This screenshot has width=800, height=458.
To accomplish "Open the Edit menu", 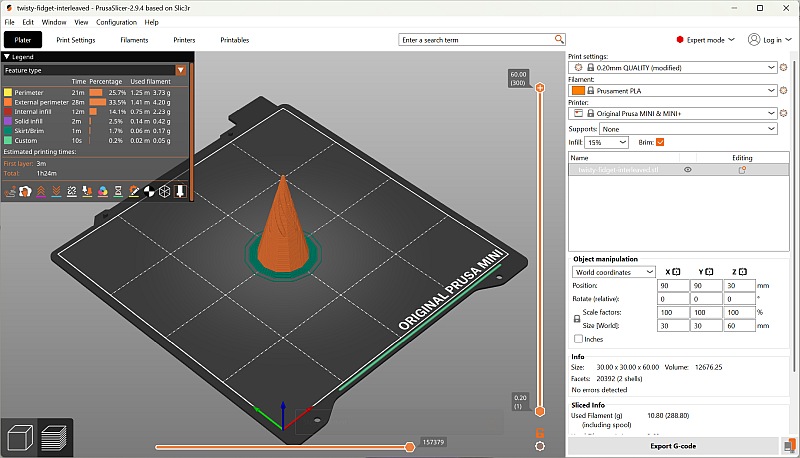I will (x=28, y=22).
